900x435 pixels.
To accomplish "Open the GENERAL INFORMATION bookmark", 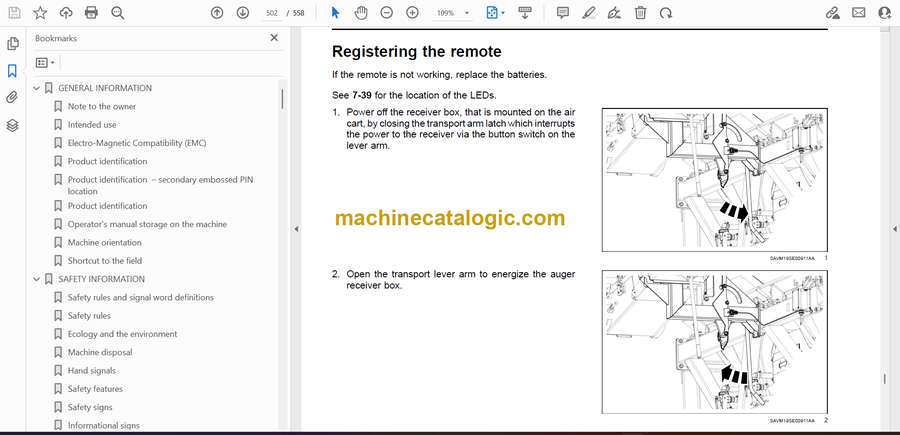I will [105, 88].
